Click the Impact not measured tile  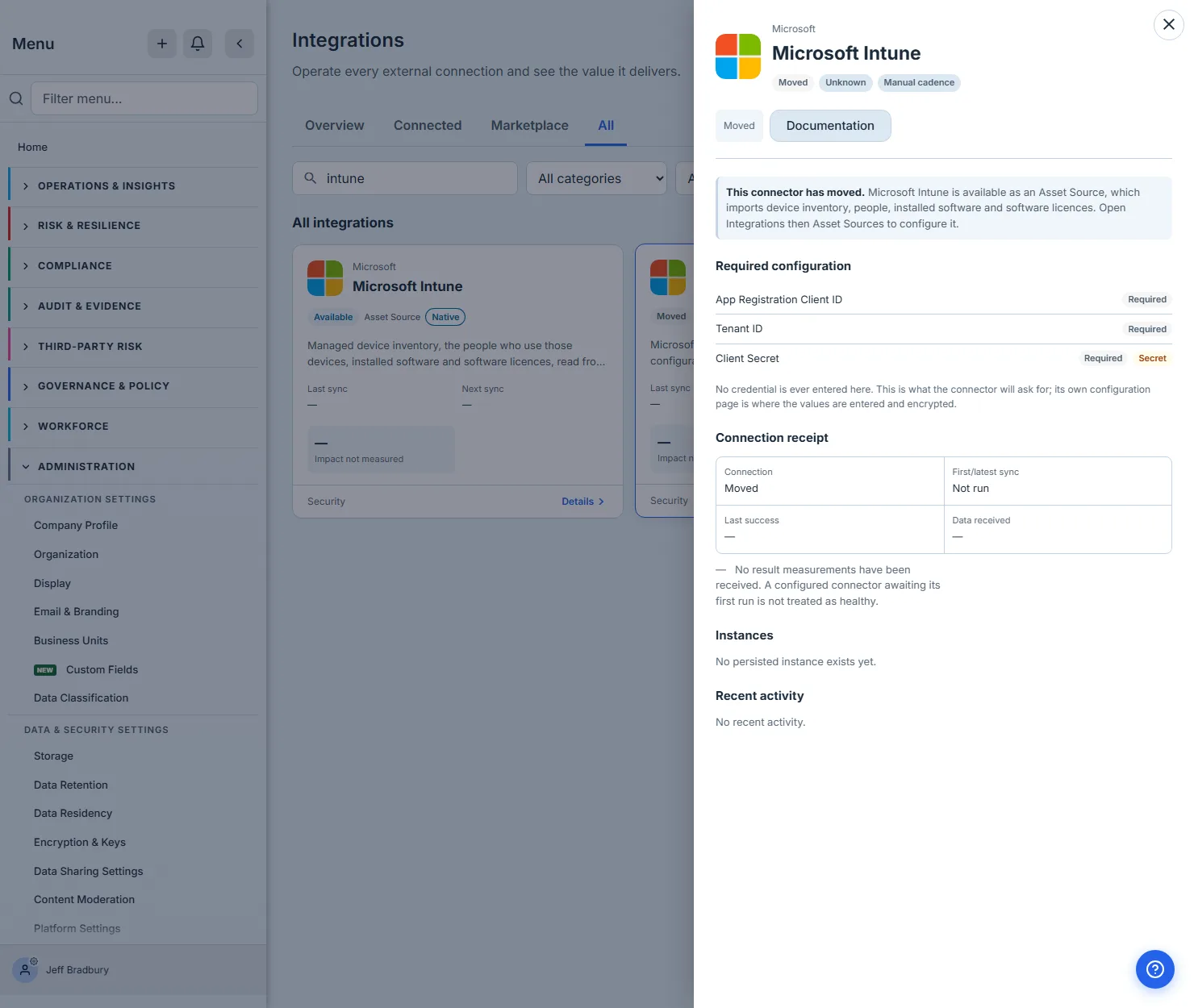381,449
